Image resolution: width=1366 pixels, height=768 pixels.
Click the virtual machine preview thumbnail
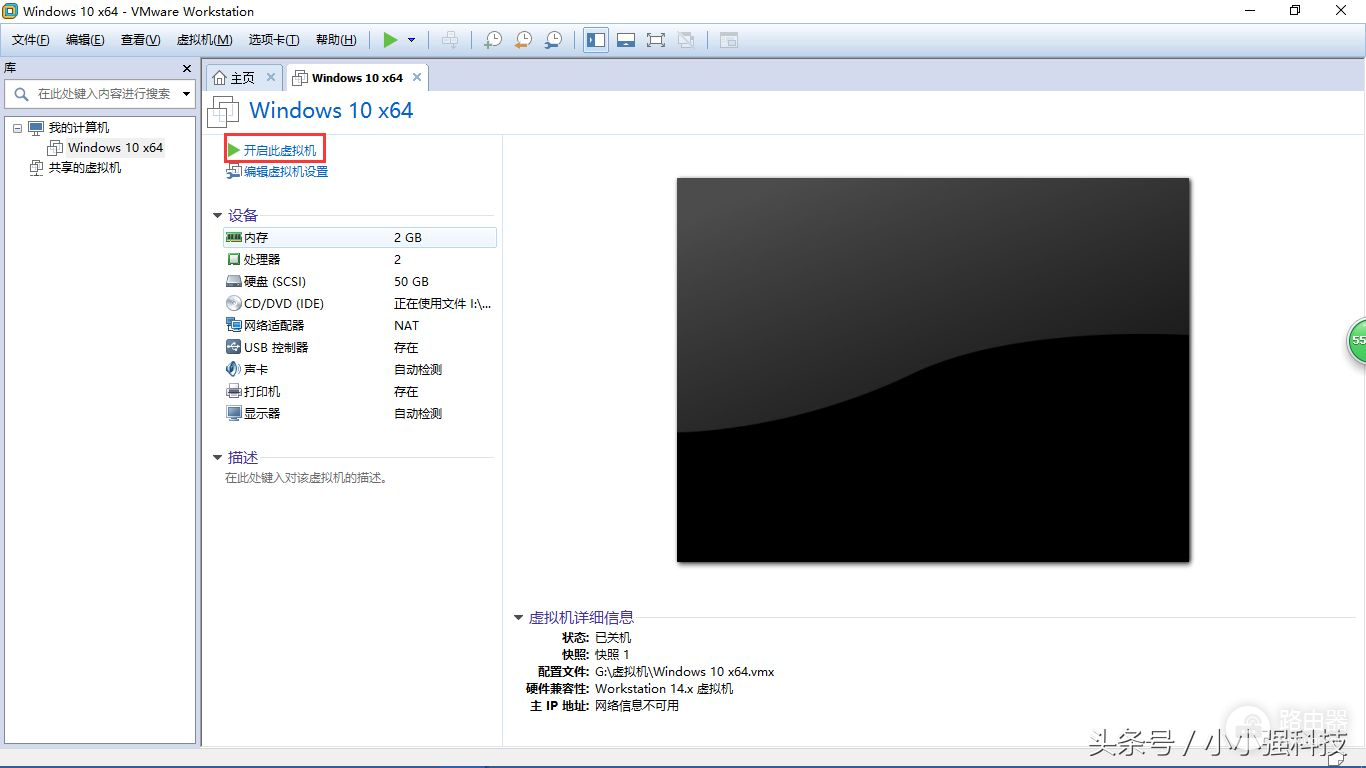[x=933, y=370]
